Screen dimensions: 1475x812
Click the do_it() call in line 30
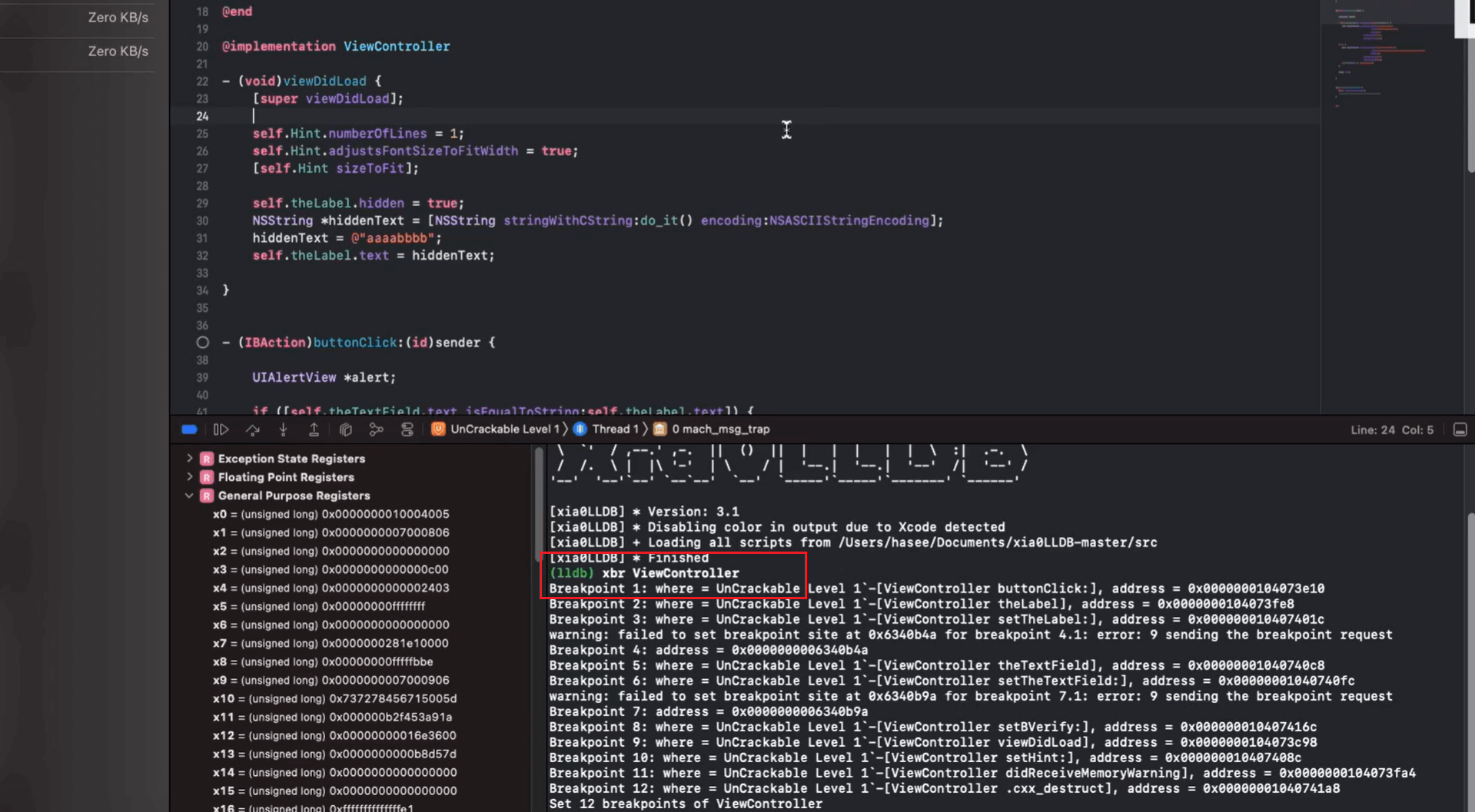click(x=666, y=220)
